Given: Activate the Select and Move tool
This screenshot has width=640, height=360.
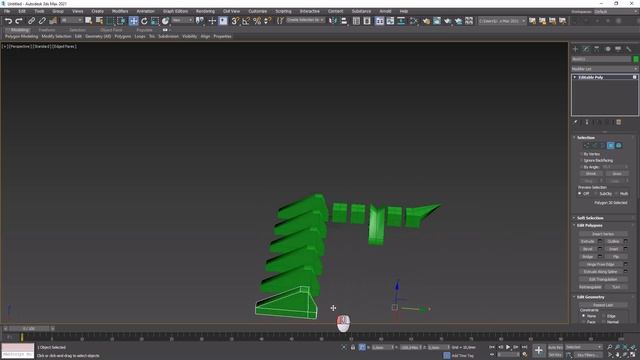Looking at the screenshot, I should coord(133,20).
